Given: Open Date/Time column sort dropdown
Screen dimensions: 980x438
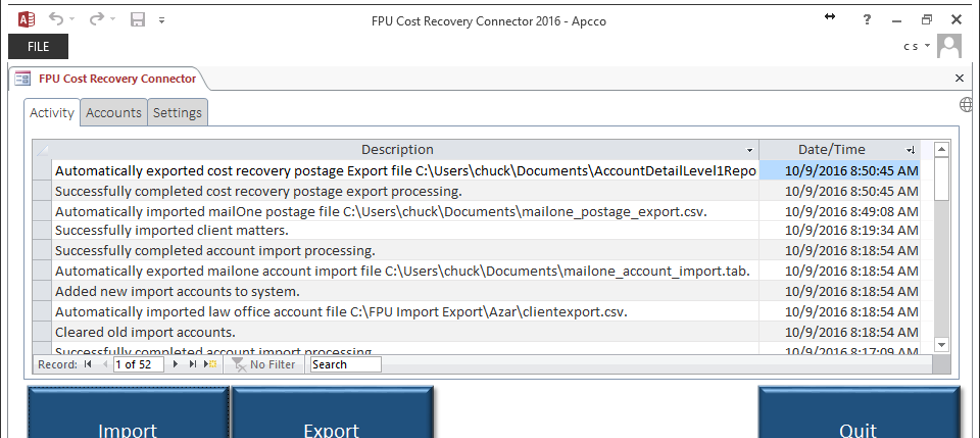Looking at the screenshot, I should [911, 150].
